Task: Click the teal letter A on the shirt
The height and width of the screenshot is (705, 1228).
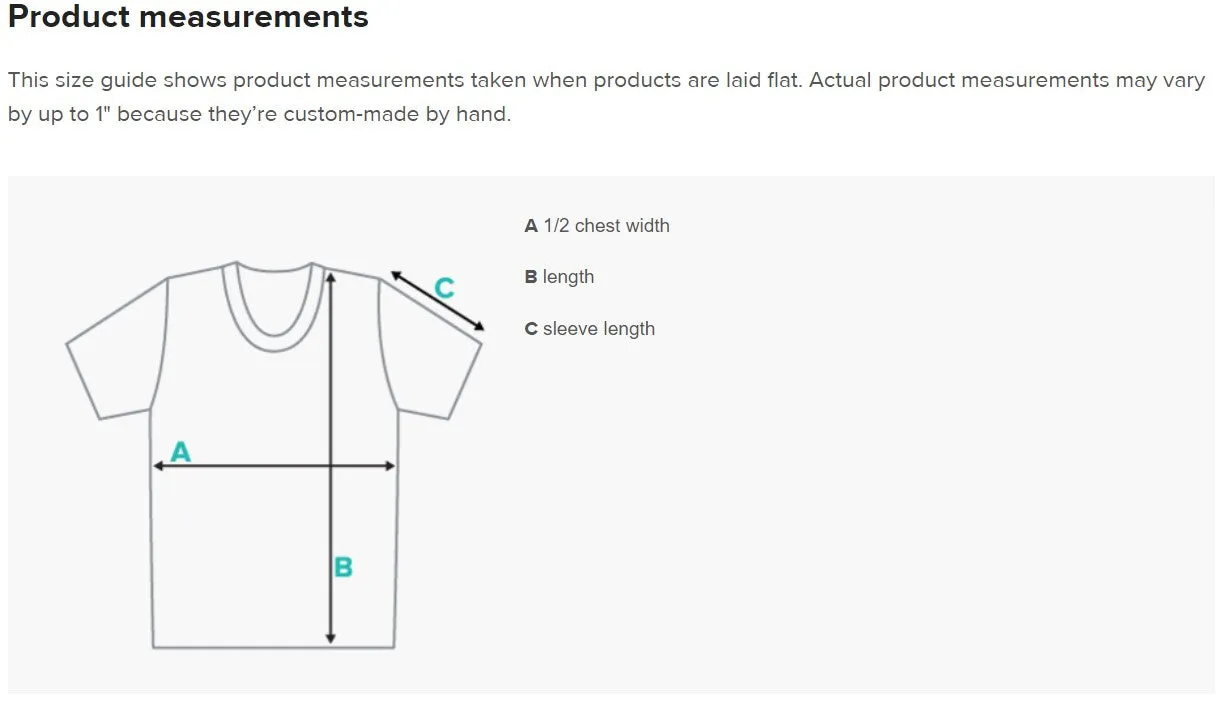Action: coord(180,452)
